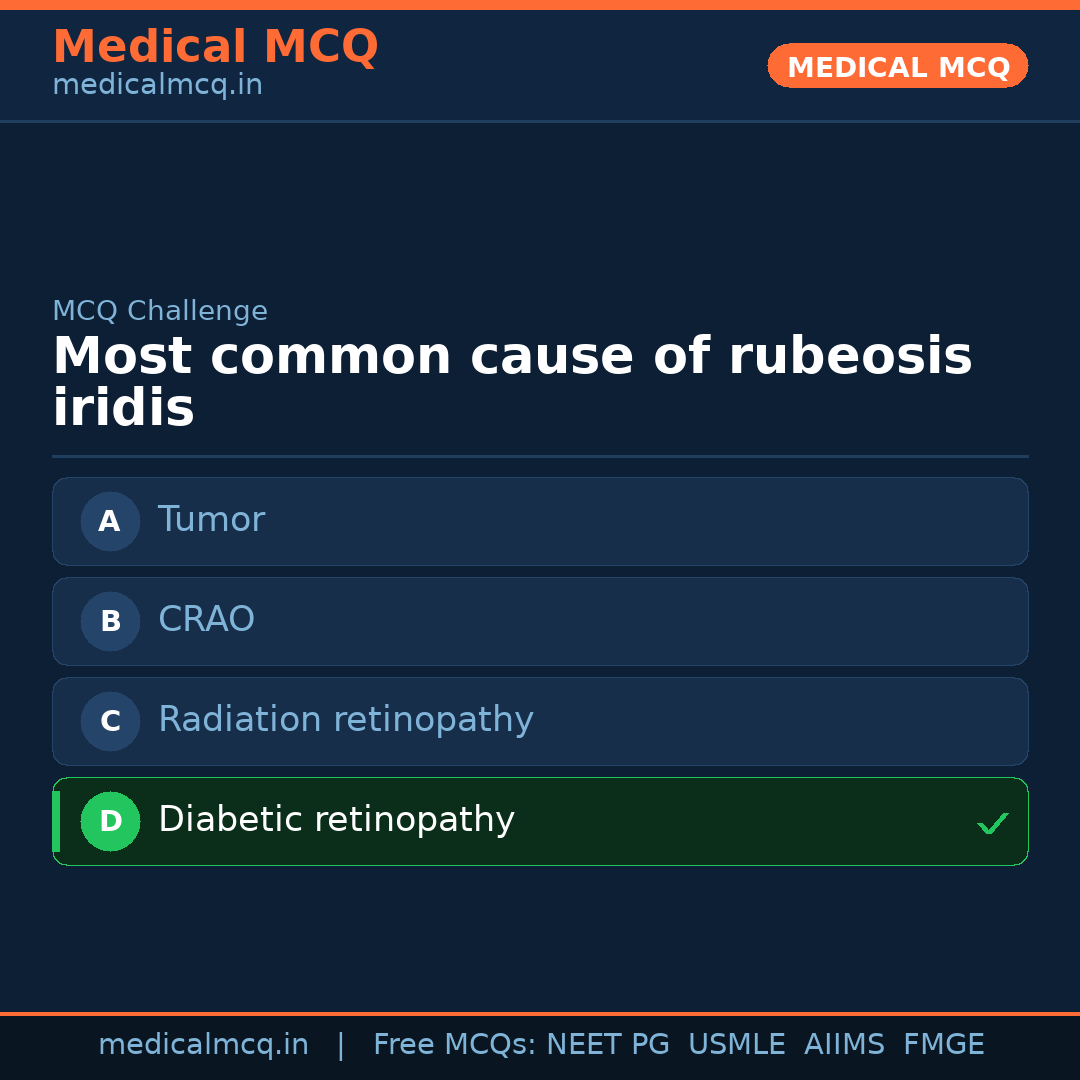Click USMLE in the footer
The image size is (1080, 1080).
[x=736, y=1045]
